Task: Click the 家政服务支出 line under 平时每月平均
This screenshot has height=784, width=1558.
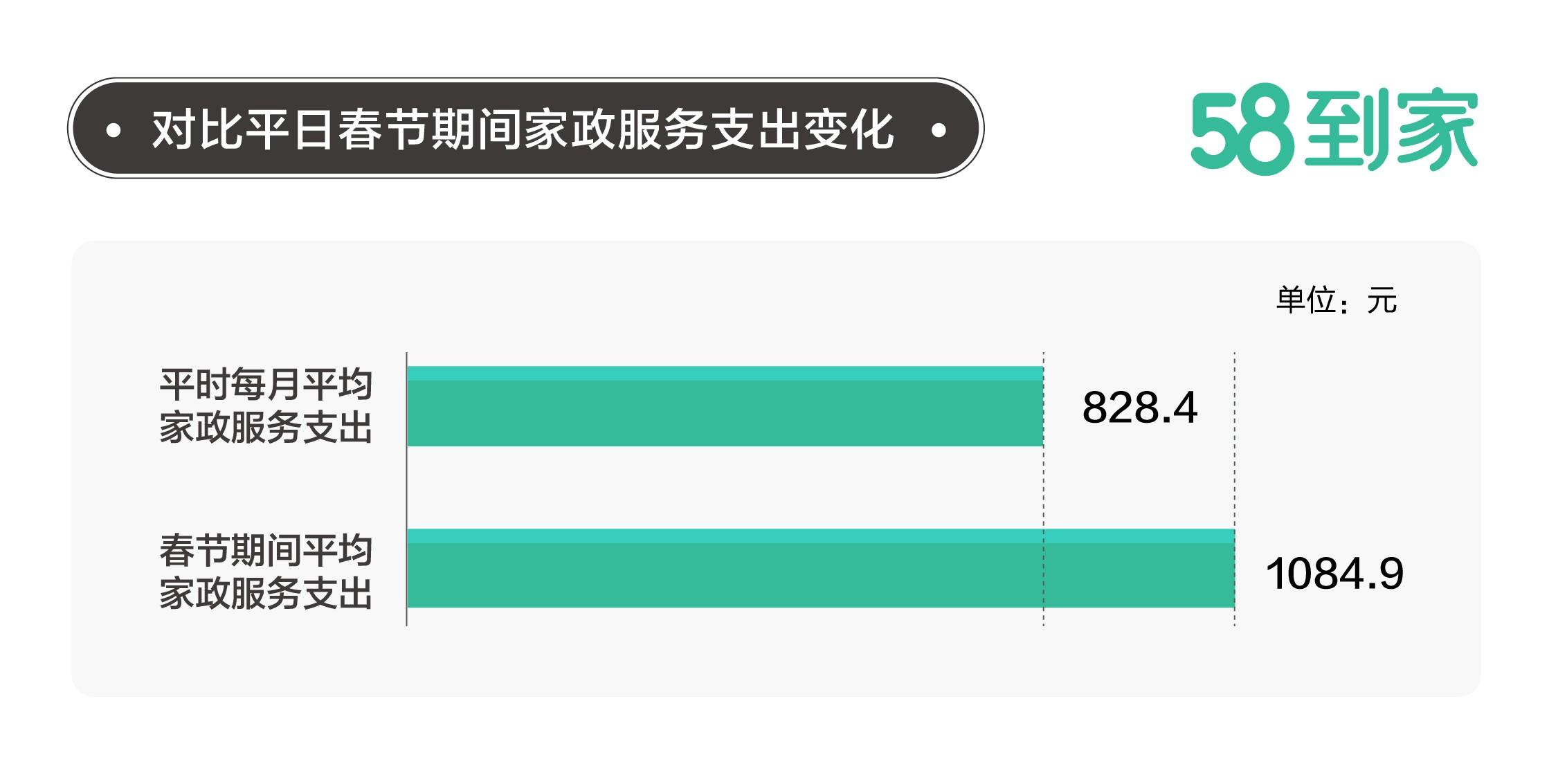Action: point(266,428)
